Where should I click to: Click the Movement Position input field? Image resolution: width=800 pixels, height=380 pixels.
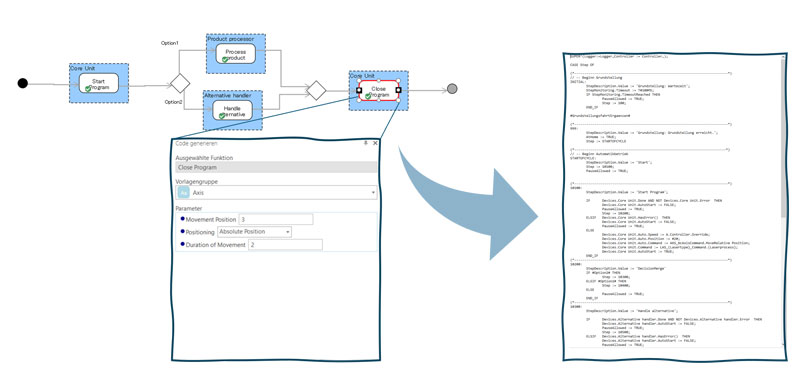(x=276, y=219)
